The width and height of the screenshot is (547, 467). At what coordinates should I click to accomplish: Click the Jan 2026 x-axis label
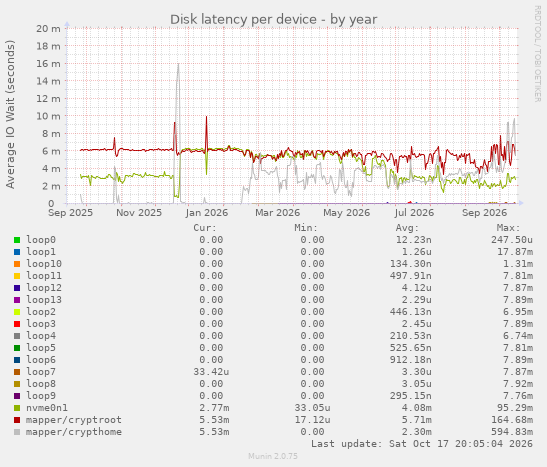(x=207, y=213)
